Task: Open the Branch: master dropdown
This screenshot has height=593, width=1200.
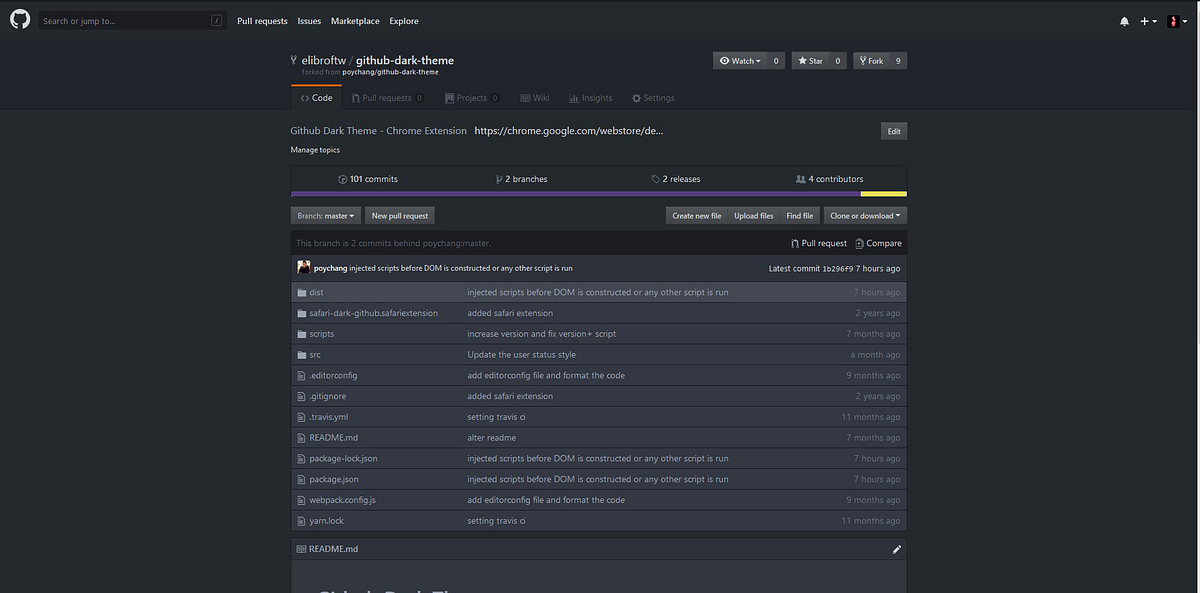Action: pyautogui.click(x=326, y=215)
